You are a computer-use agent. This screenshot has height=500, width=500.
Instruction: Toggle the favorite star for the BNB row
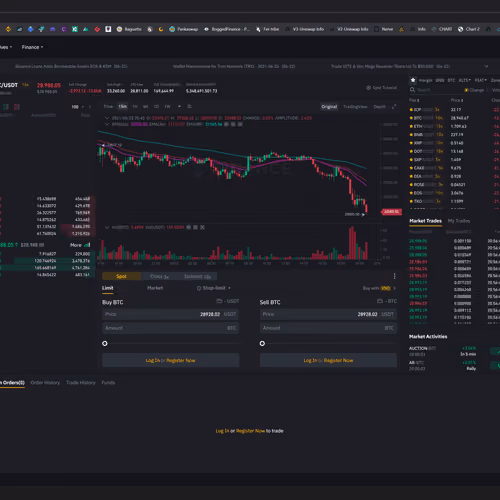pyautogui.click(x=411, y=135)
